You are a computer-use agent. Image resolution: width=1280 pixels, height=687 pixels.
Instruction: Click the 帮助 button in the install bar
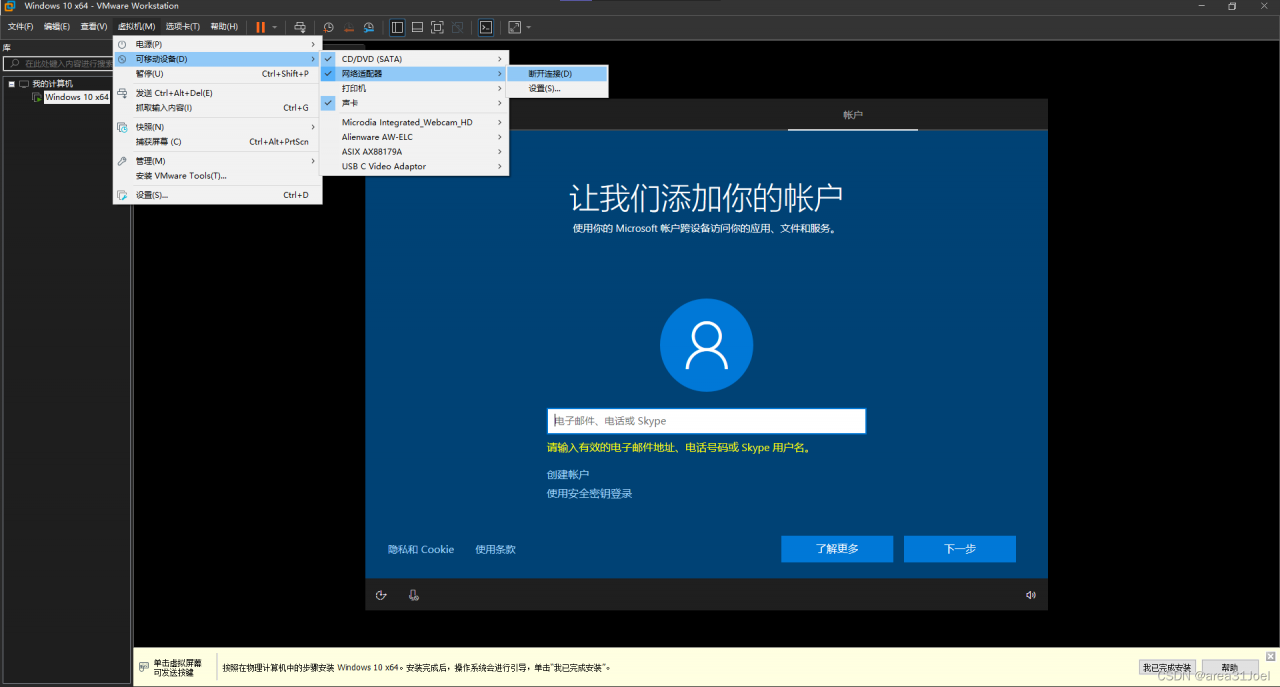1230,667
